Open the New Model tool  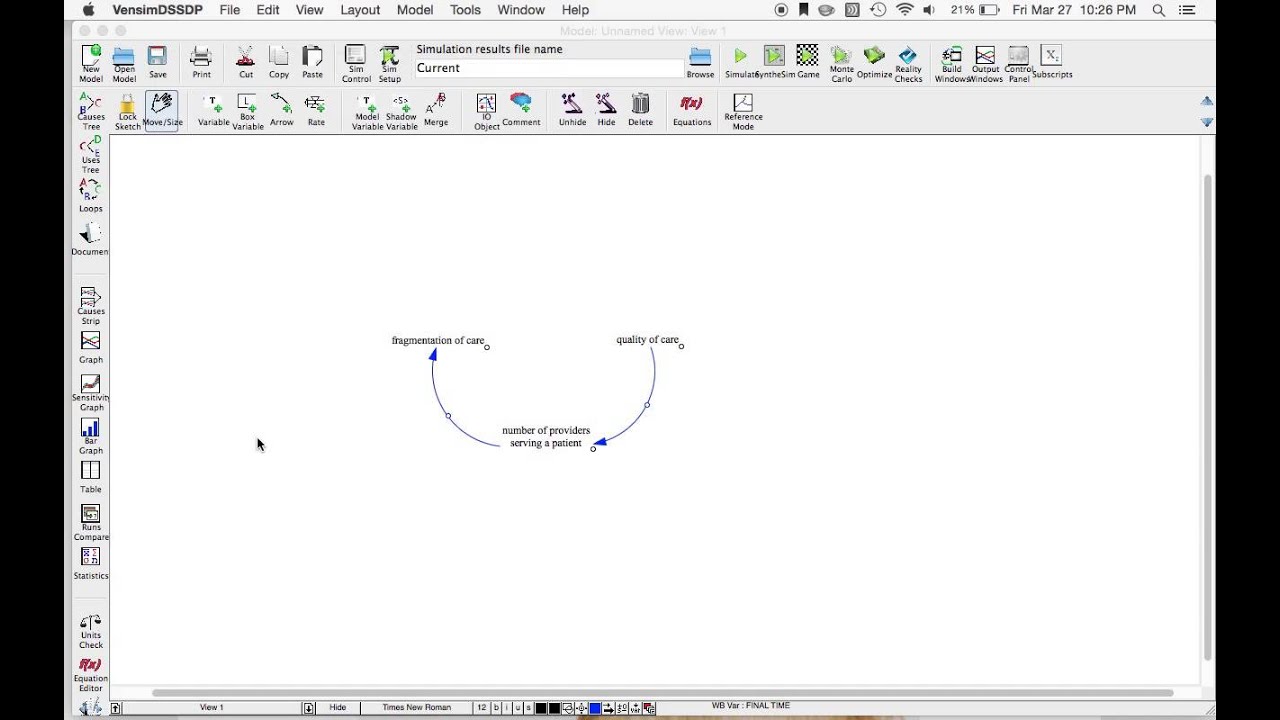pyautogui.click(x=91, y=62)
